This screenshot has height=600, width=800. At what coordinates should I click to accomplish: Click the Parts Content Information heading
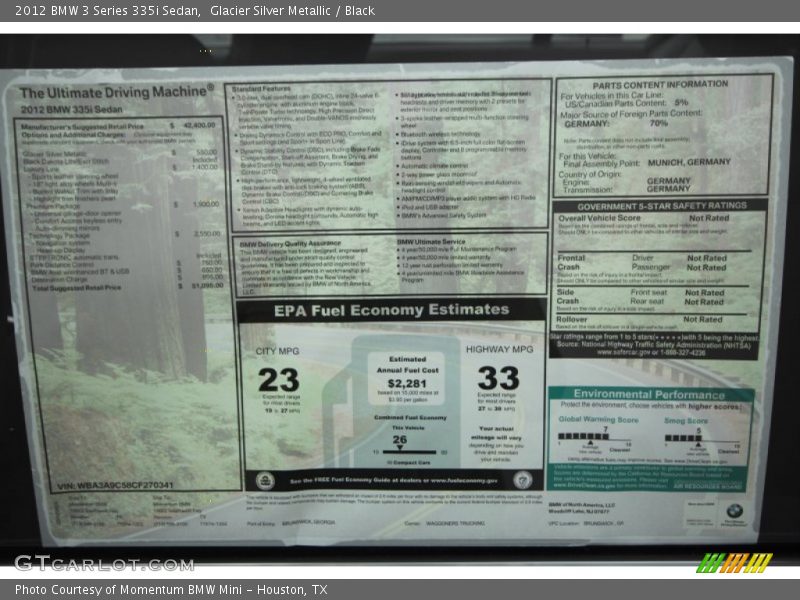(x=666, y=85)
